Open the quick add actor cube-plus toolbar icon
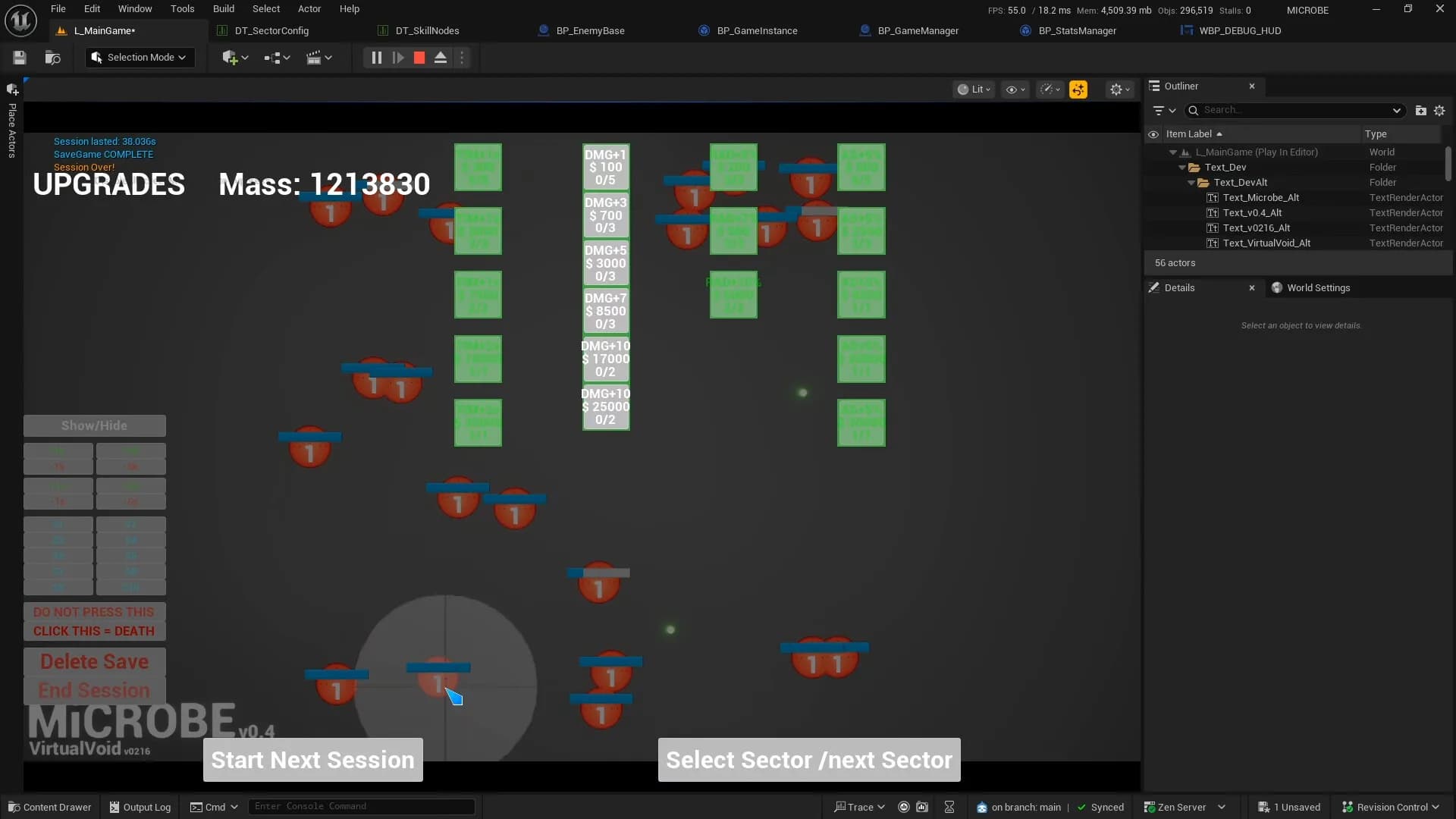The image size is (1456, 819). 235,58
